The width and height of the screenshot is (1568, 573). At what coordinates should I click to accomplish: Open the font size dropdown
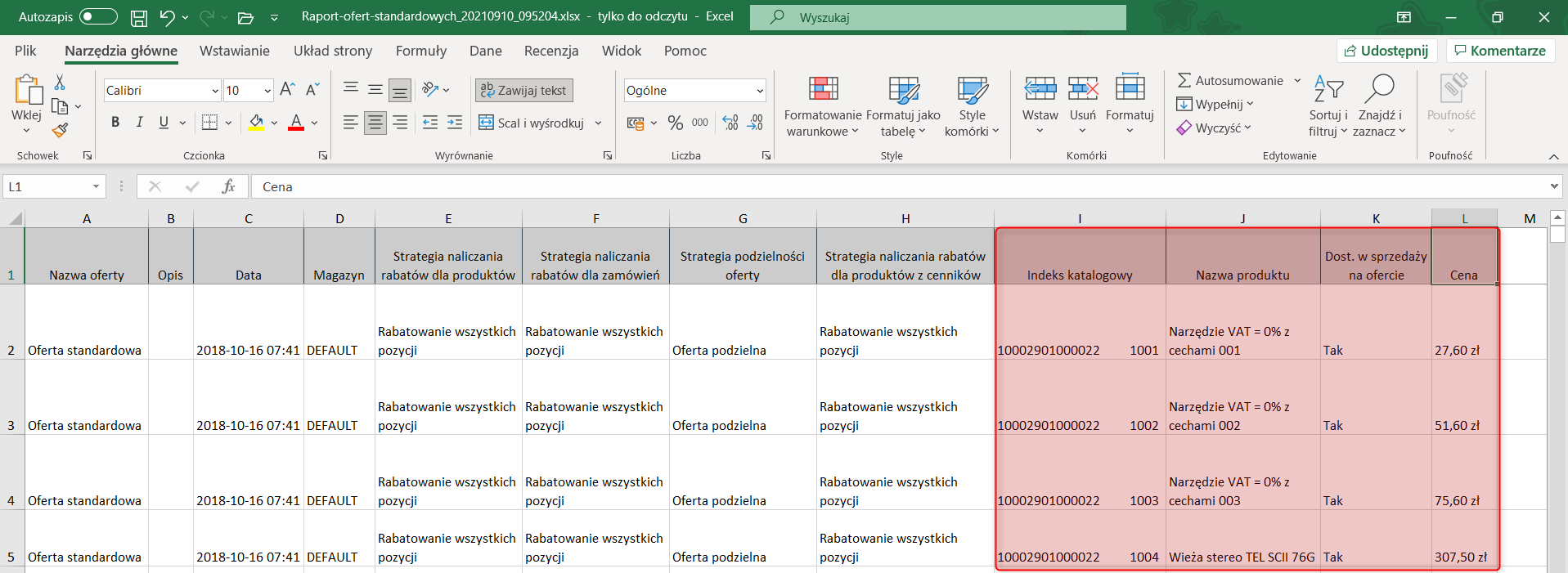coord(267,91)
